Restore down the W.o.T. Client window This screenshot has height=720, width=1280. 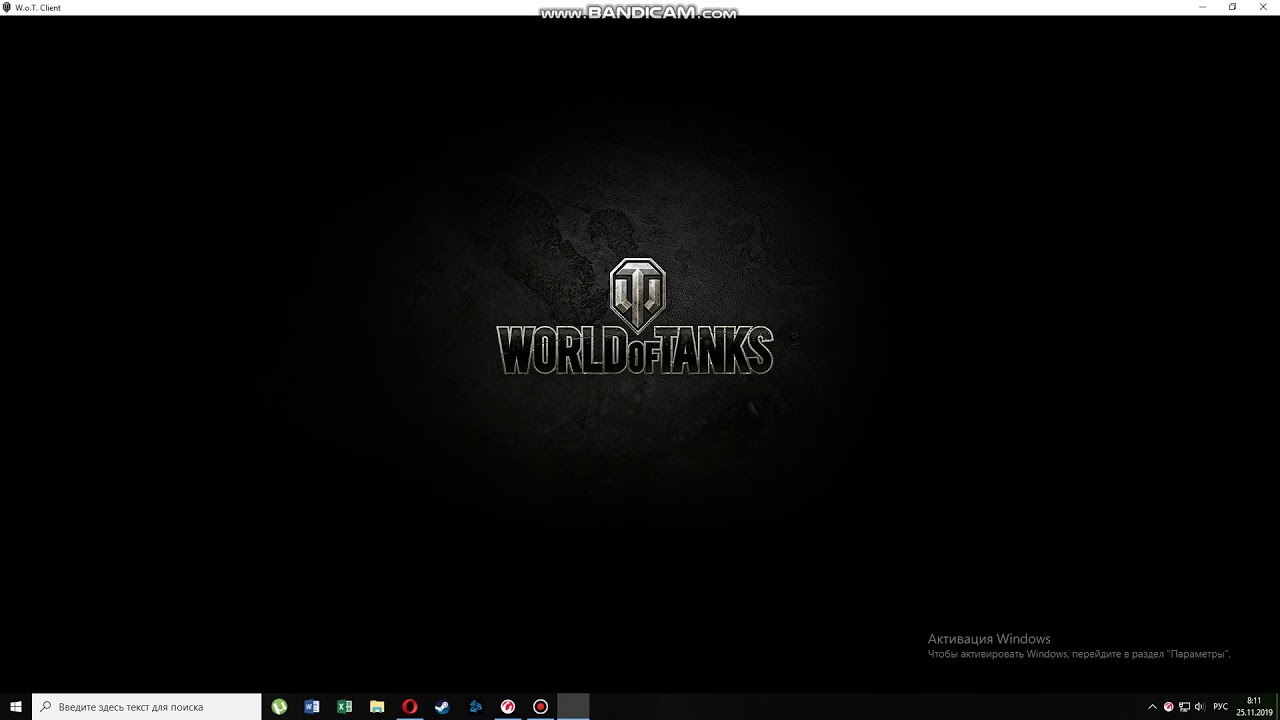(x=1232, y=7)
